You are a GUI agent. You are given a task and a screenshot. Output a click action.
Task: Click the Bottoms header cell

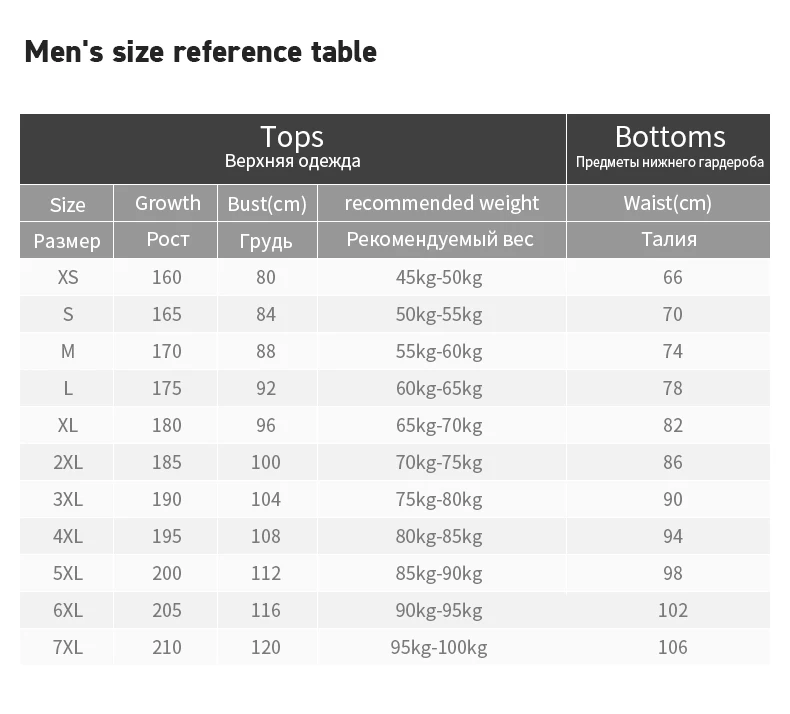pos(669,149)
